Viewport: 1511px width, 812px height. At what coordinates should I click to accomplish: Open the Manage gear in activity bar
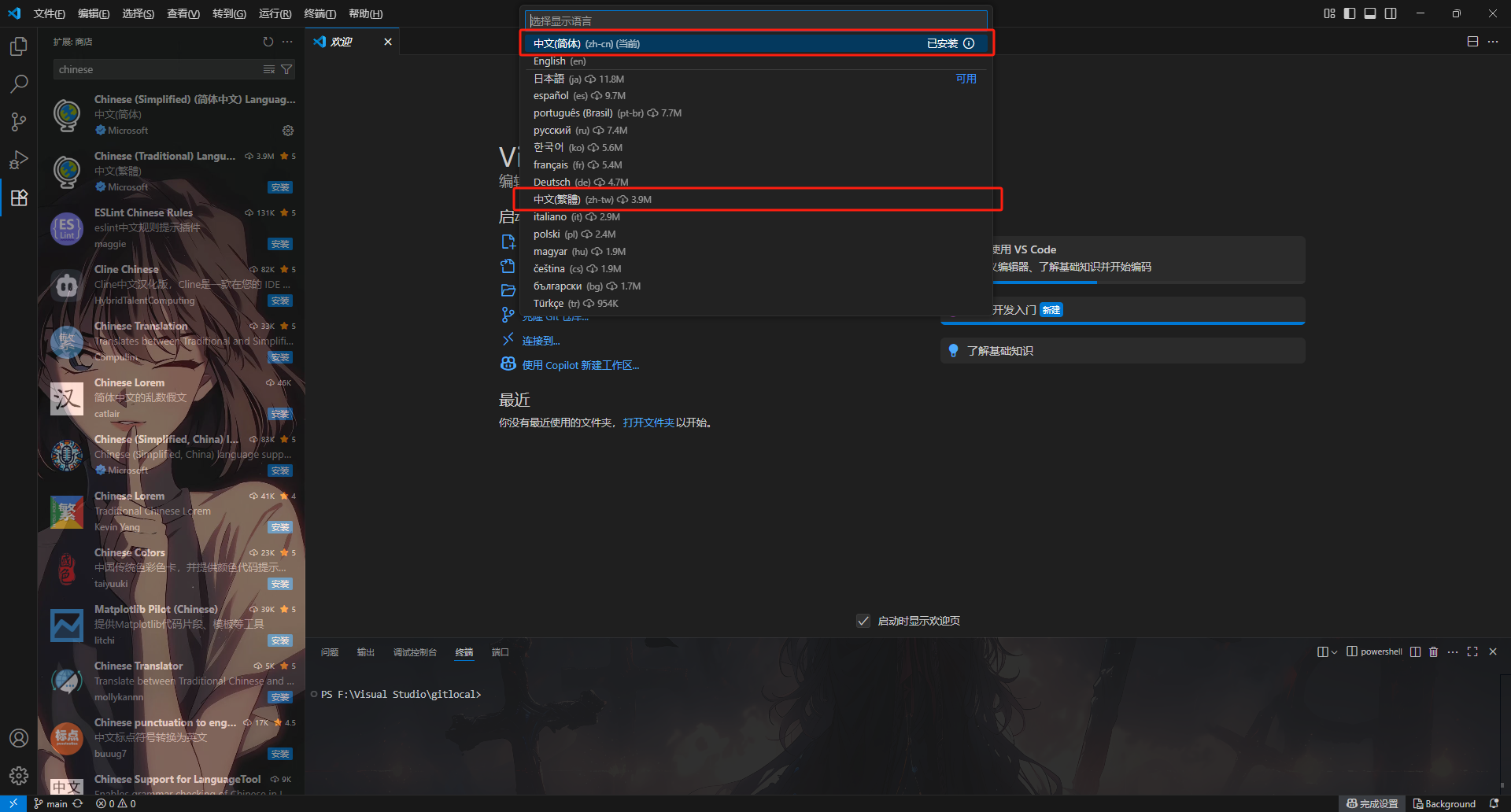[19, 776]
